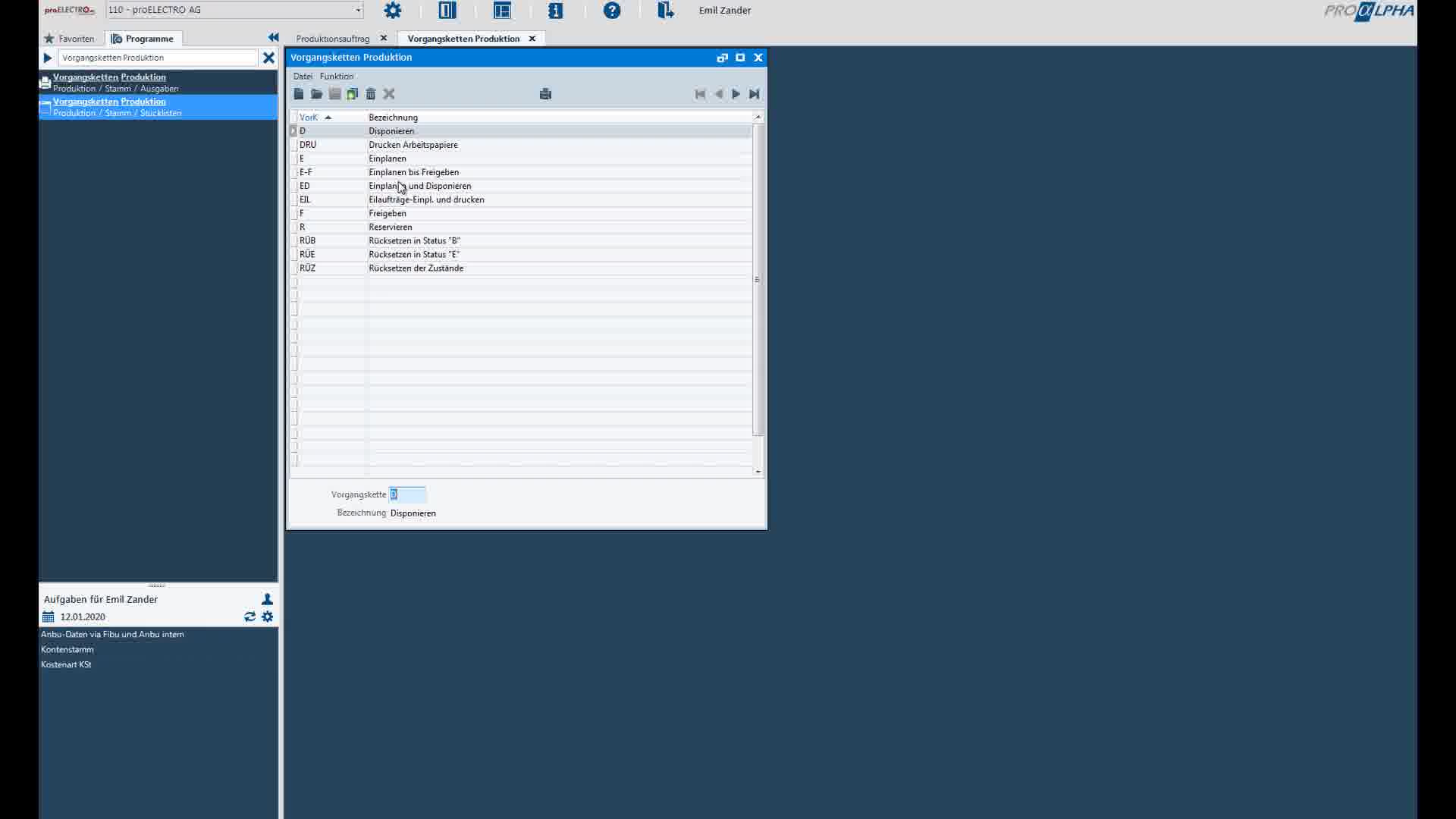
Task: Select the row Reservieren
Action: [x=521, y=227]
